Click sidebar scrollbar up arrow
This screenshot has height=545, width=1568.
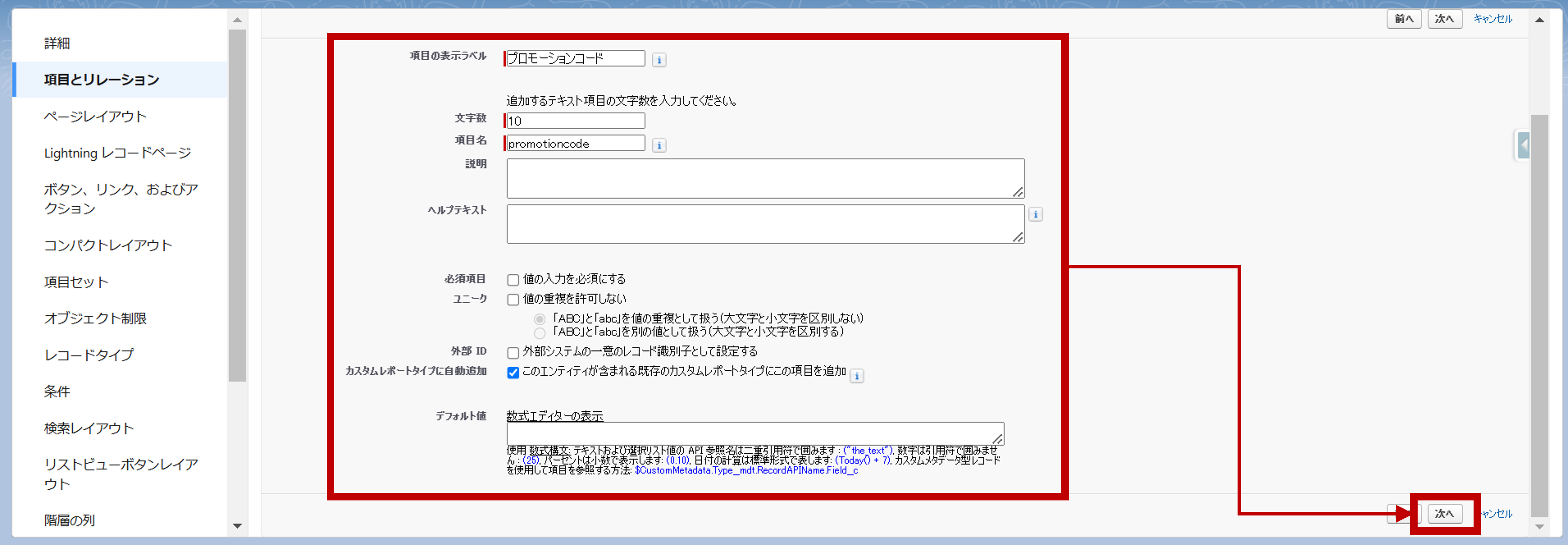pos(237,20)
